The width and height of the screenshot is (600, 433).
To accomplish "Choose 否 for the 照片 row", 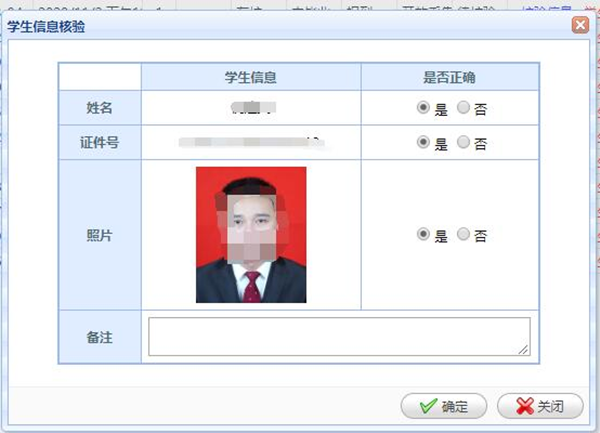I will (x=463, y=234).
